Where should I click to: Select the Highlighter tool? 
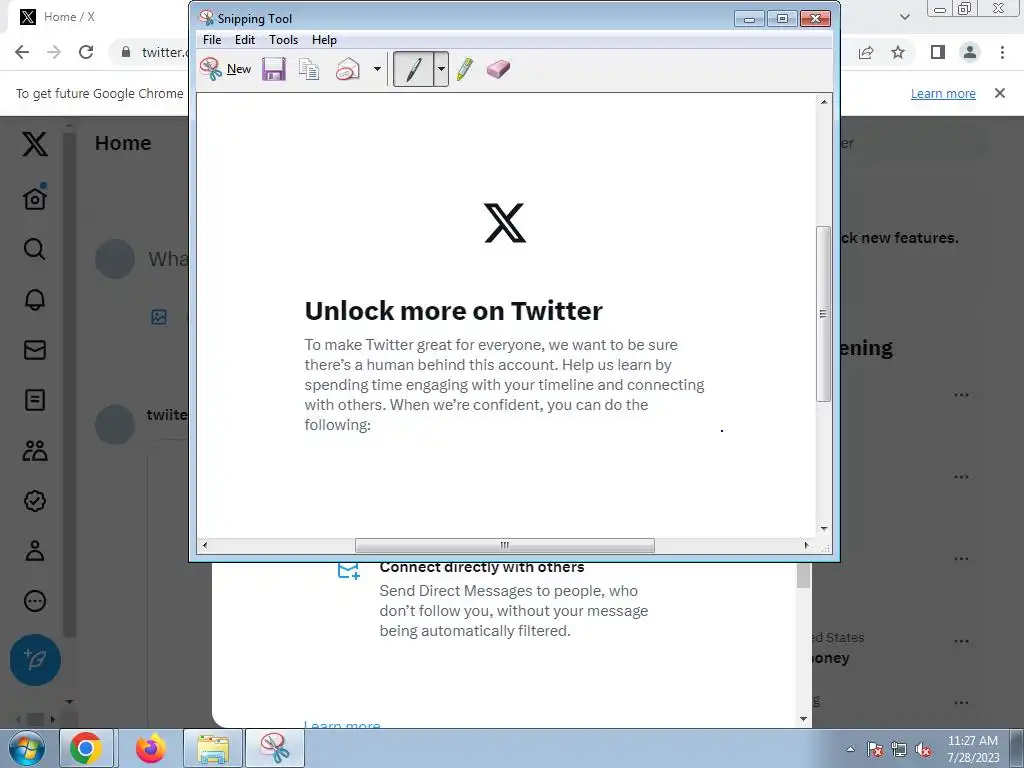tap(465, 69)
